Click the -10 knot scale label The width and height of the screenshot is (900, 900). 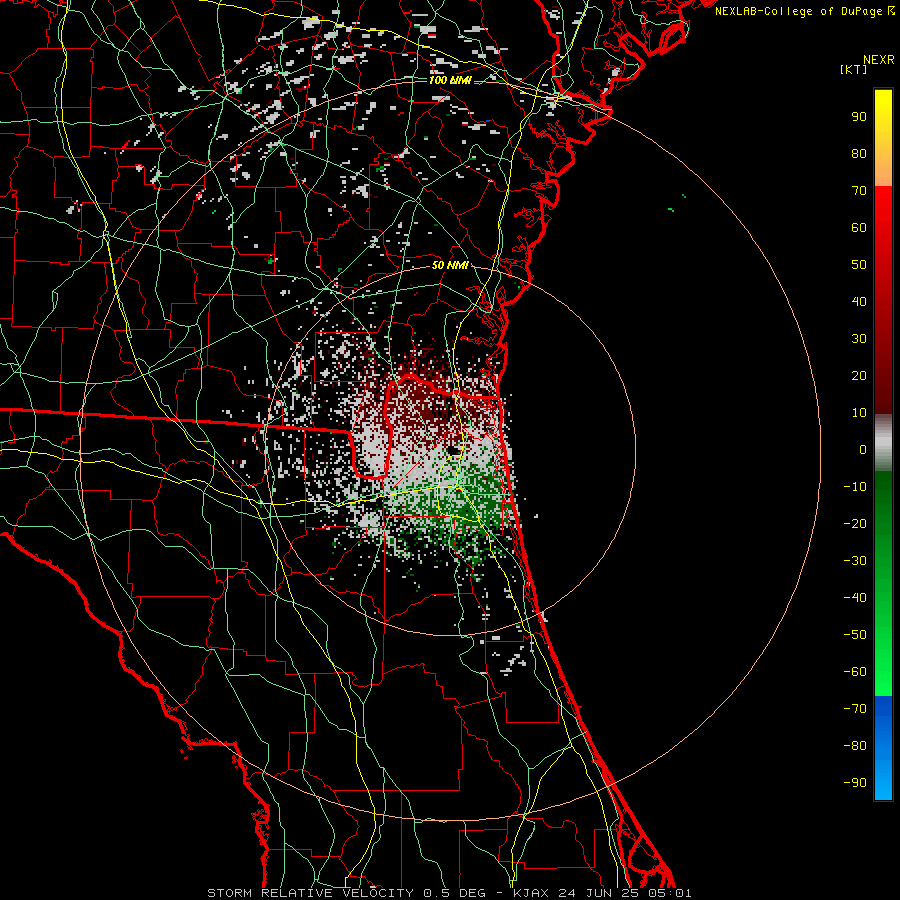click(x=855, y=487)
